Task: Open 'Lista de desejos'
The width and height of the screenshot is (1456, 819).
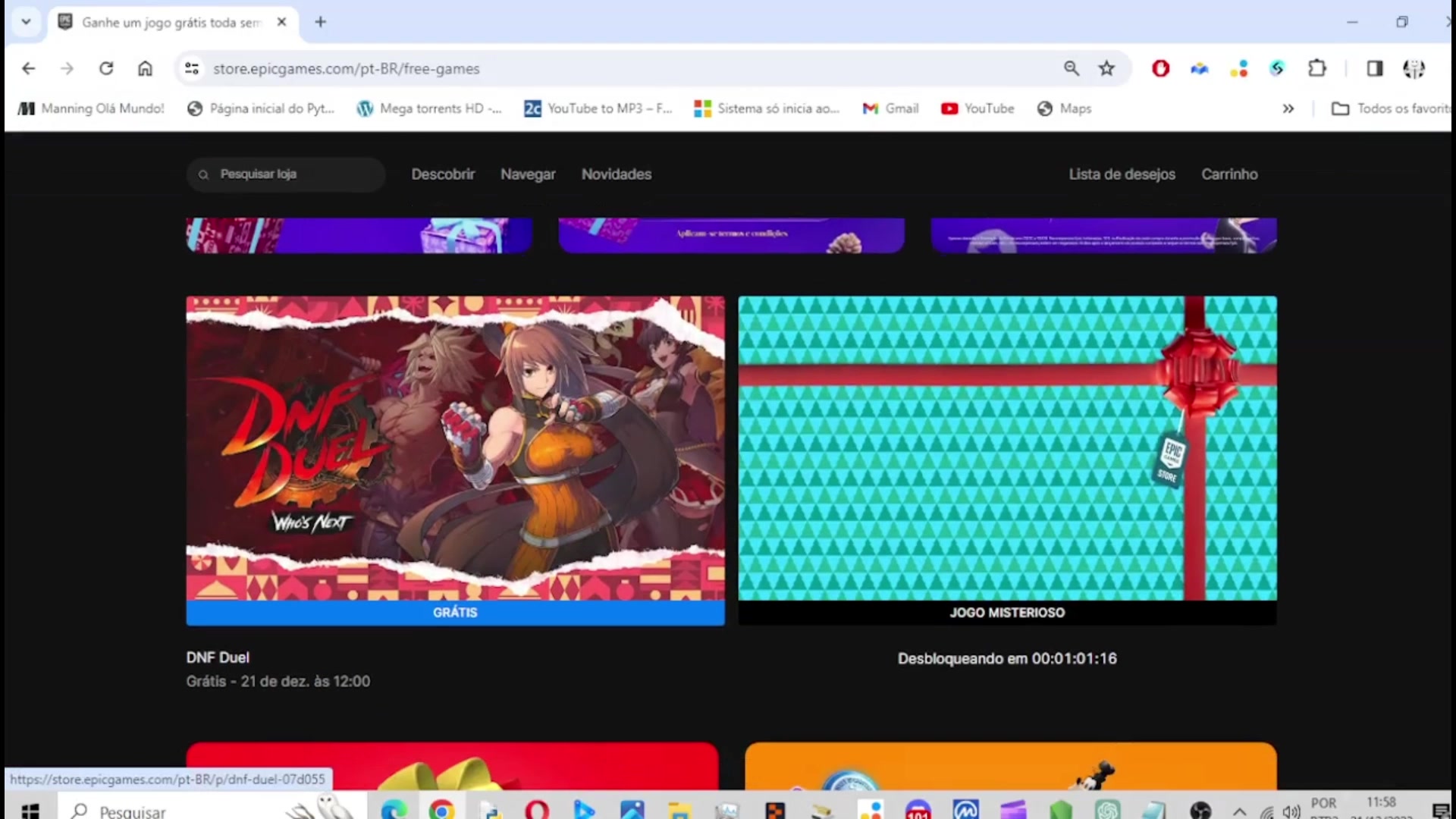Action: coord(1122,174)
